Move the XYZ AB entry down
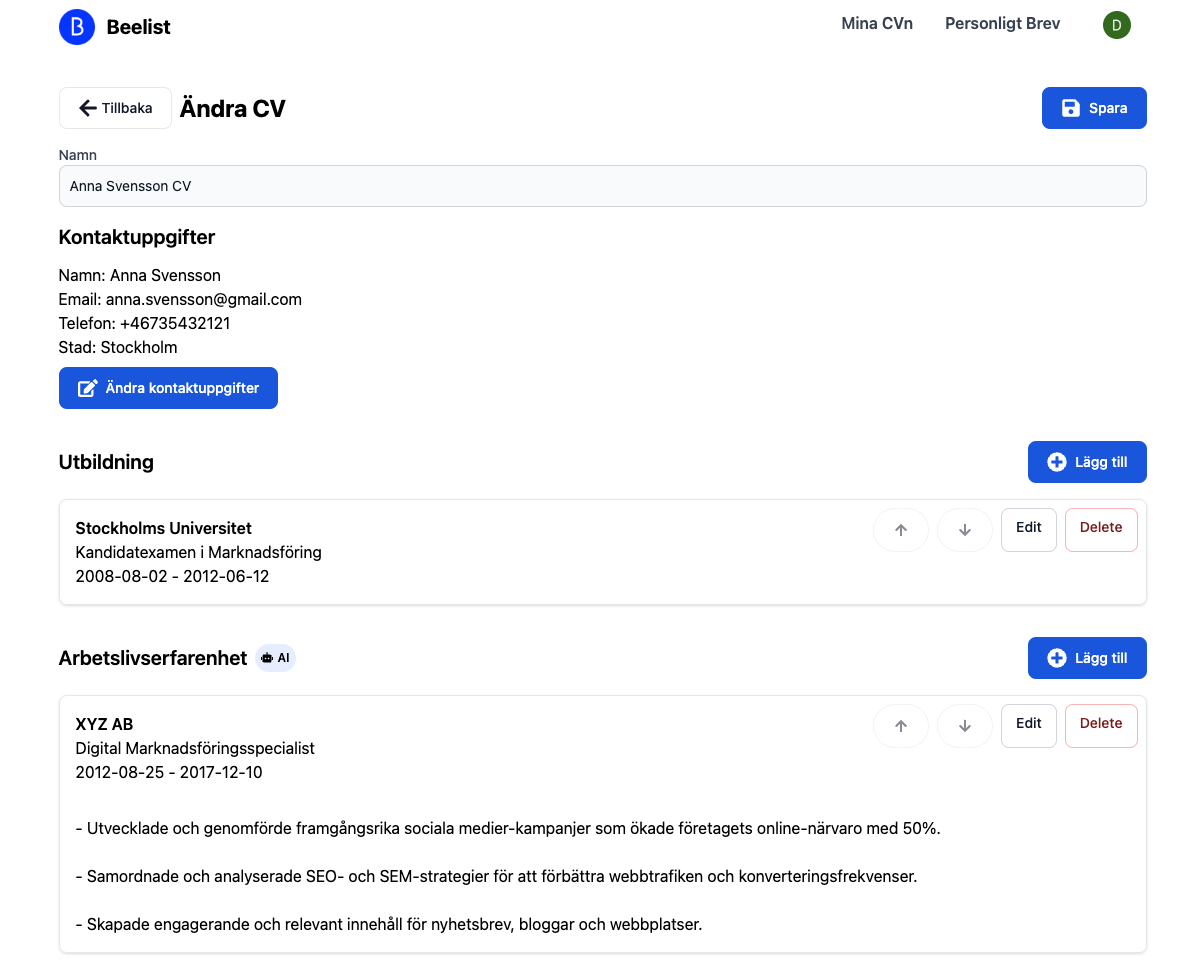 point(964,725)
